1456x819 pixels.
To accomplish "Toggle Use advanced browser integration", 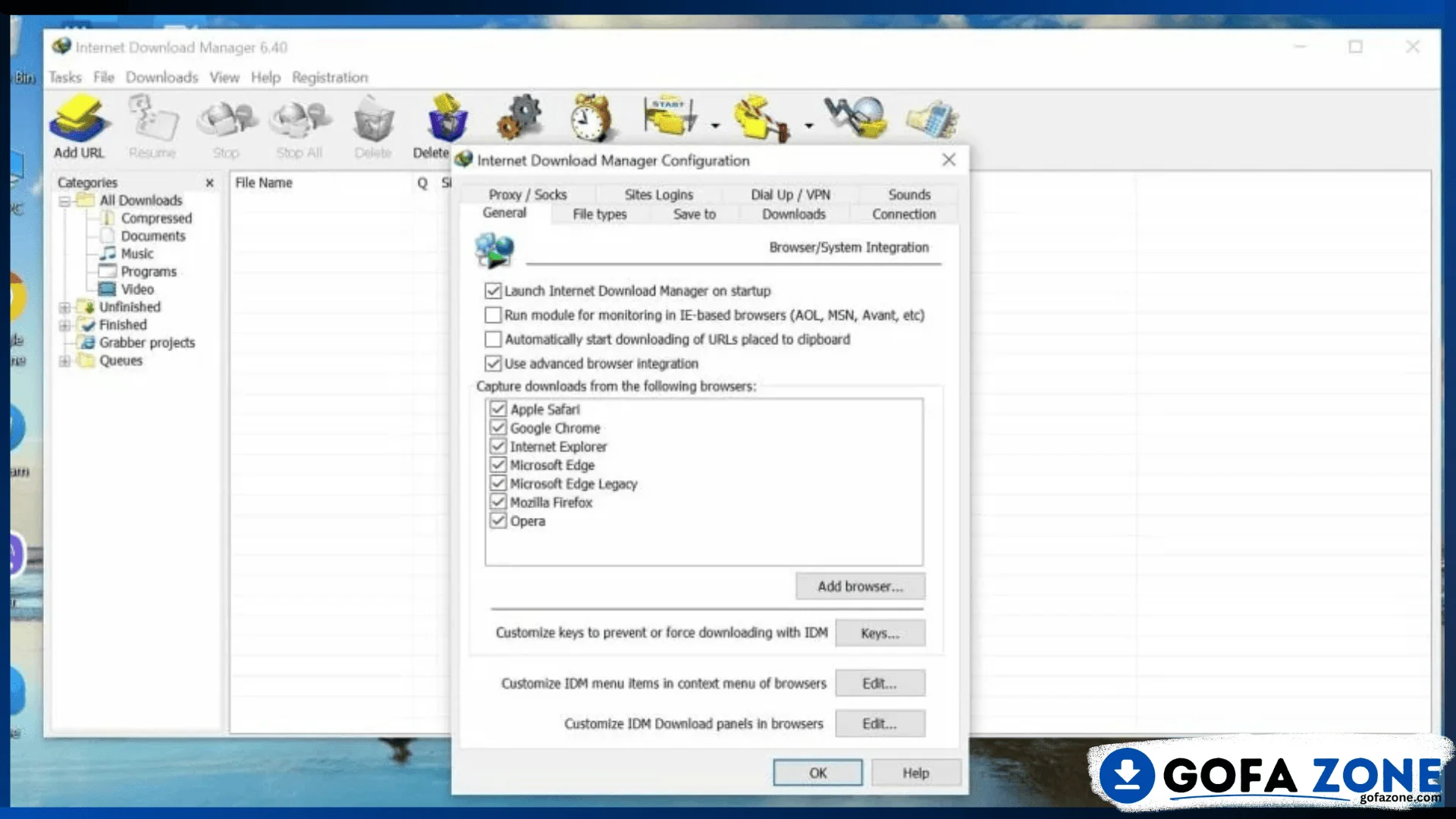I will [x=493, y=364].
